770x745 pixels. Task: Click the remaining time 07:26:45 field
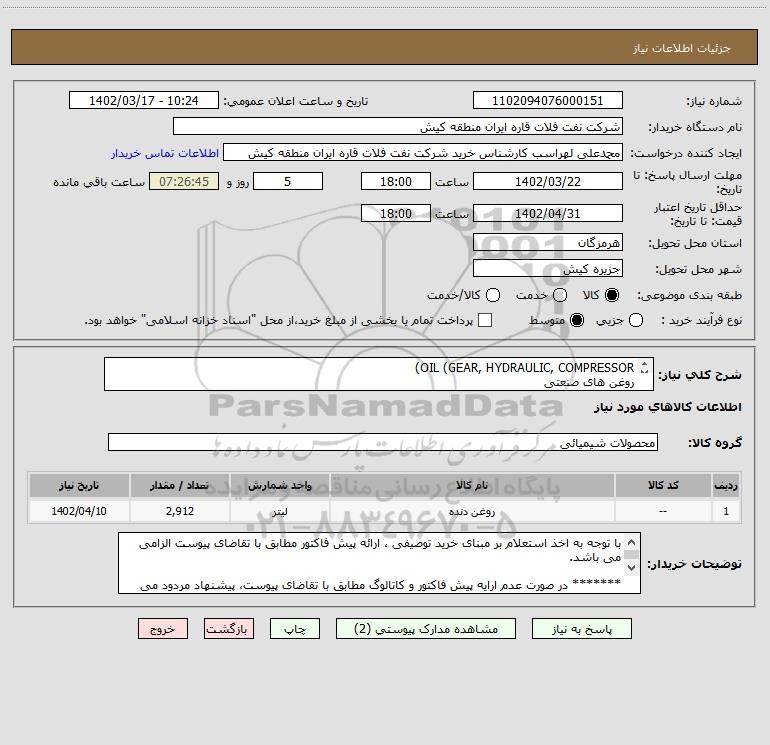tap(184, 181)
